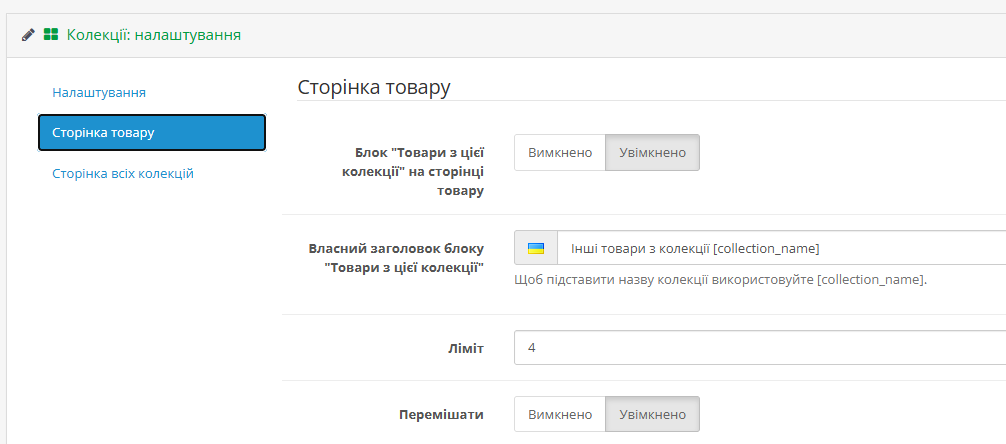Set the collection products block to Увімкнено
Image resolution: width=1006 pixels, height=444 pixels.
[652, 153]
